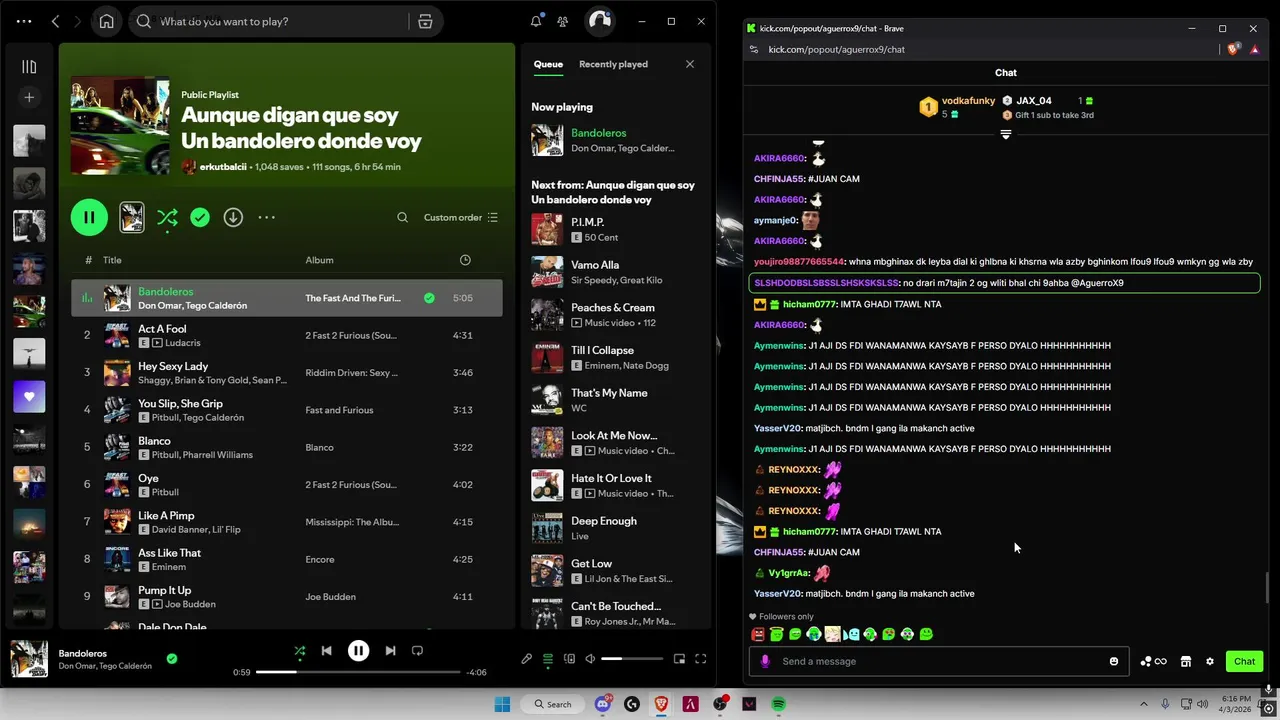
Task: Open artist link erkutbalcii
Action: point(223,167)
